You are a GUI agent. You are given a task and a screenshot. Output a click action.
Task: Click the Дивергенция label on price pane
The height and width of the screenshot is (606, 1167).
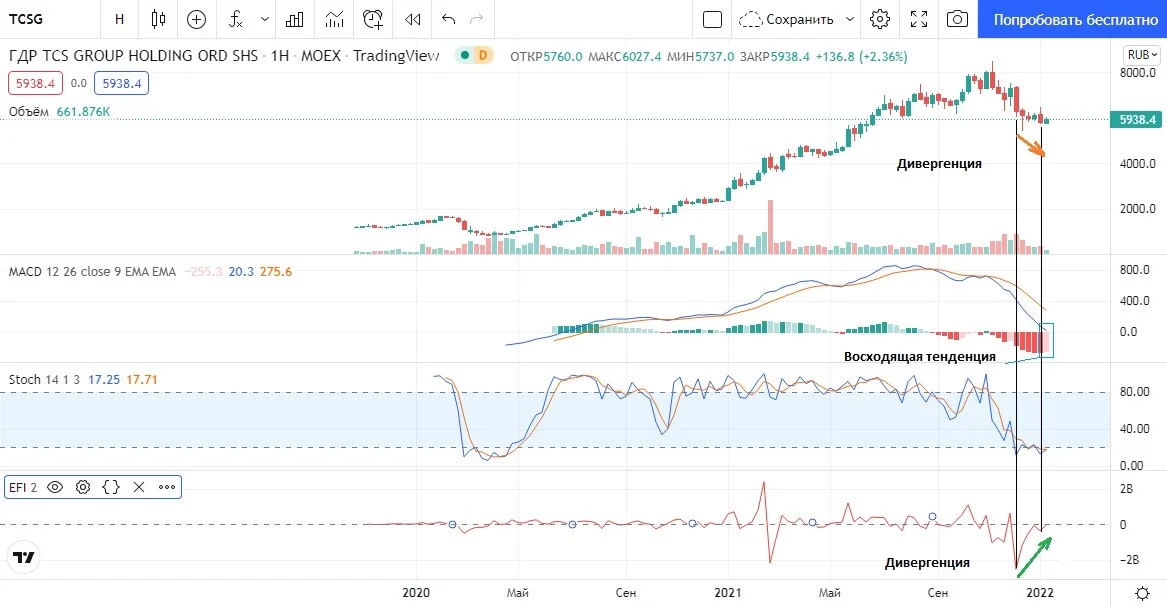pyautogui.click(x=939, y=164)
